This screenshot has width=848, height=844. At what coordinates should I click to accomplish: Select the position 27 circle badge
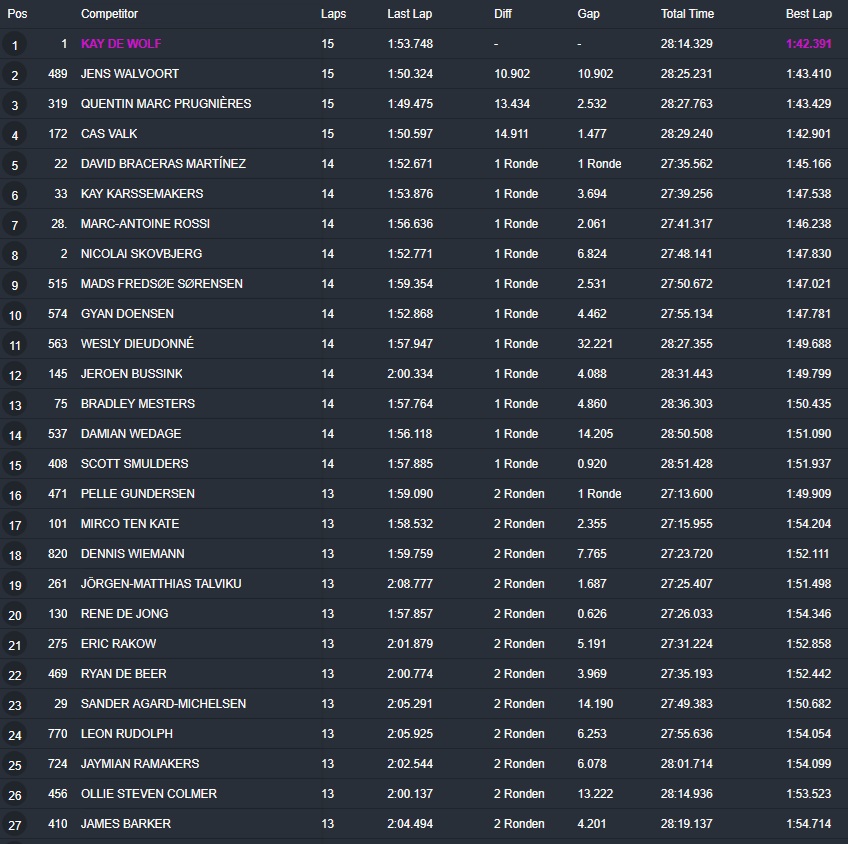coord(15,825)
